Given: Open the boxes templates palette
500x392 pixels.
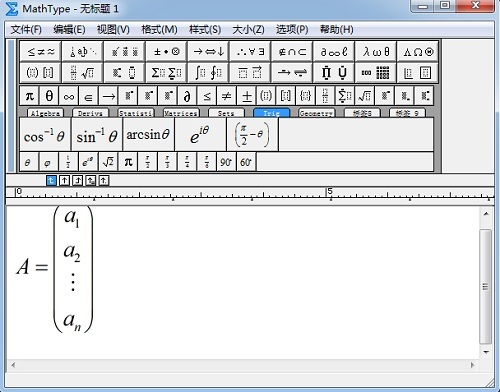Looking at the screenshot, I should click(x=418, y=72).
